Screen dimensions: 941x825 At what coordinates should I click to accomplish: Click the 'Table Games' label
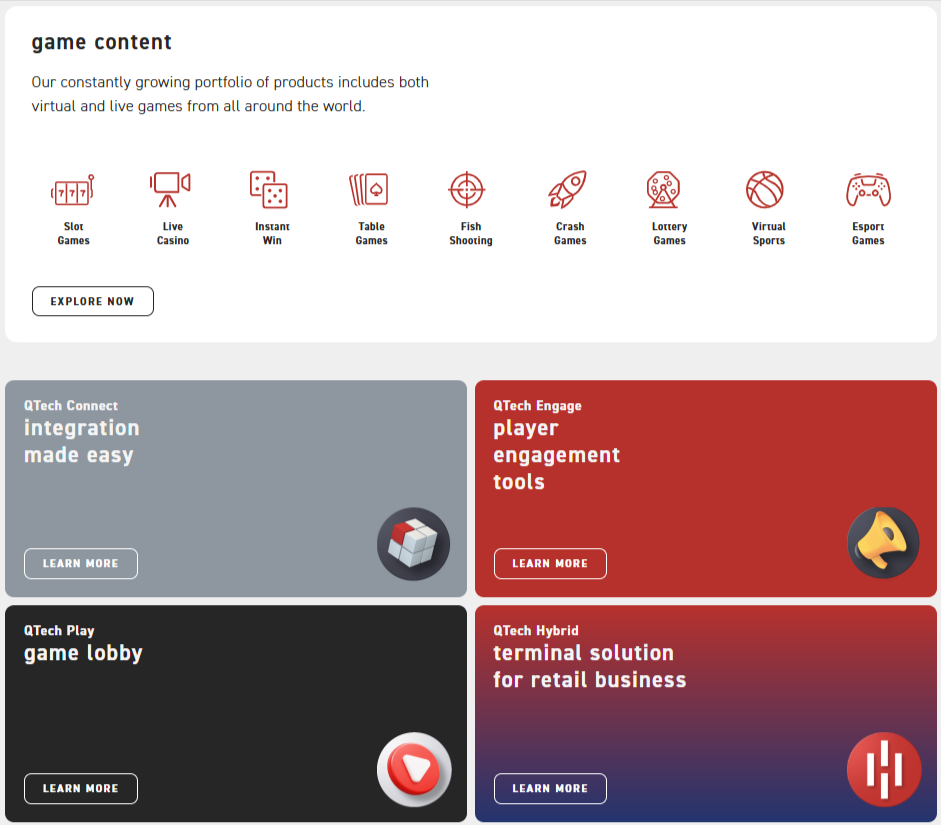tap(371, 233)
